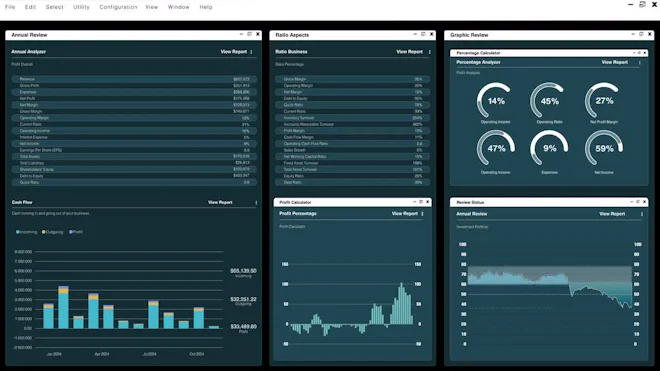Maximize the Profit Calculator sub-window

[421, 202]
